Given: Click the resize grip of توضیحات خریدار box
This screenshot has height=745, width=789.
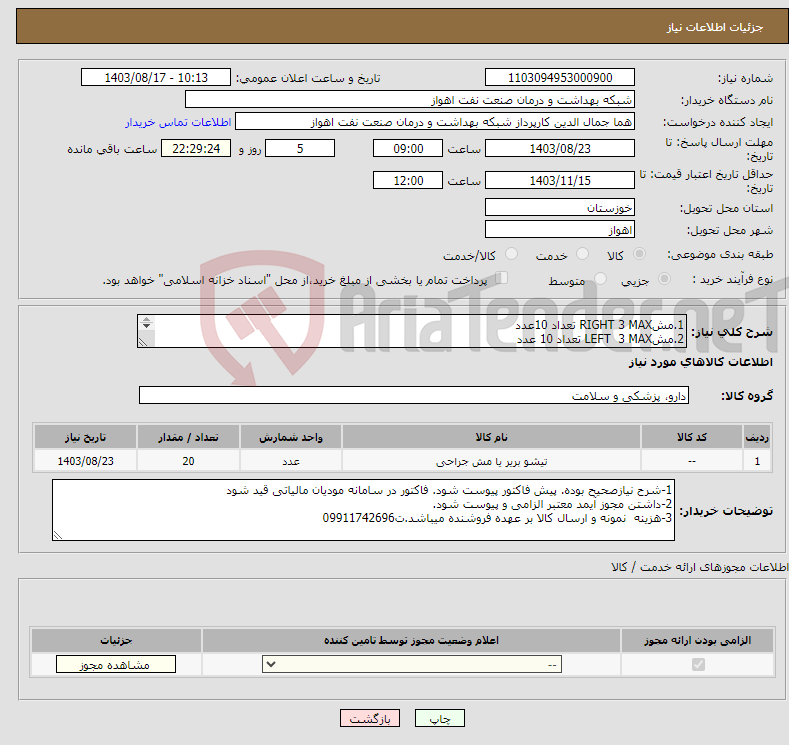Looking at the screenshot, I should [x=58, y=535].
